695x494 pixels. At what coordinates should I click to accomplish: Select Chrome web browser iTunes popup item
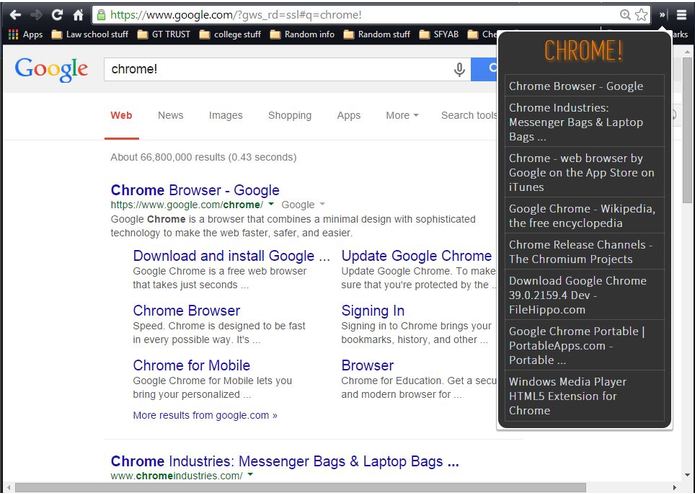[x=584, y=172]
